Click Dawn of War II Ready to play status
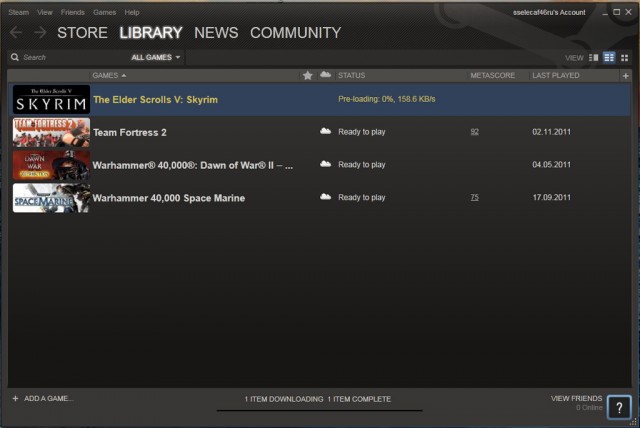 pos(362,164)
